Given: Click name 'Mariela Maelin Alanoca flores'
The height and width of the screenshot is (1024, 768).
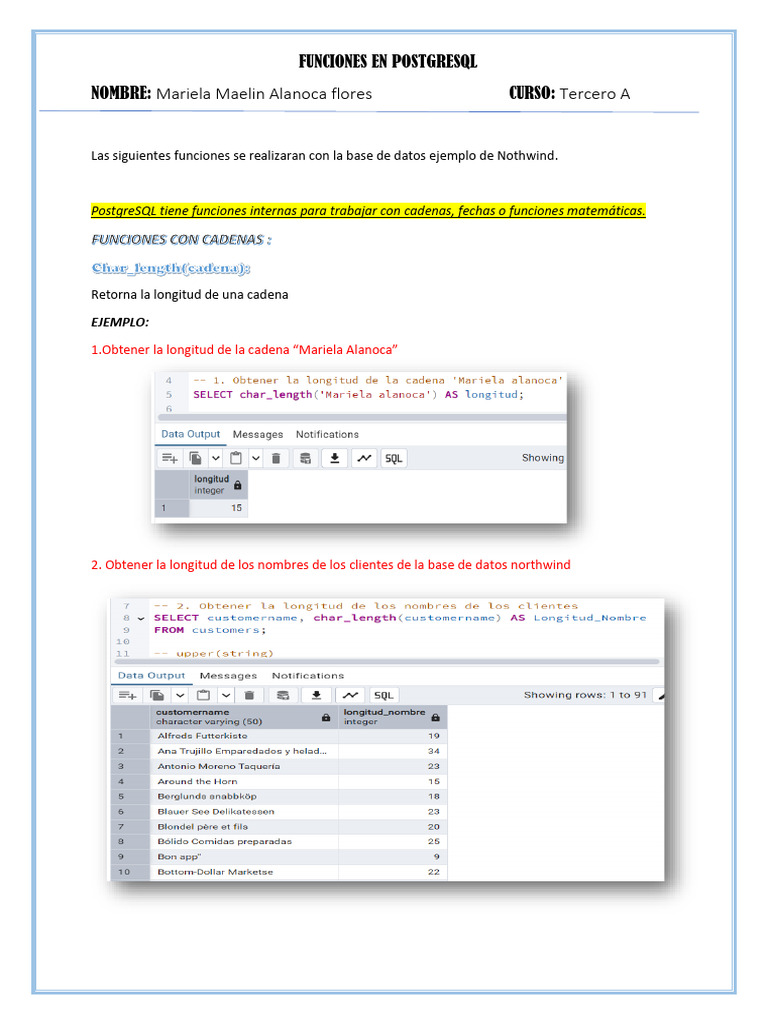Looking at the screenshot, I should [264, 94].
